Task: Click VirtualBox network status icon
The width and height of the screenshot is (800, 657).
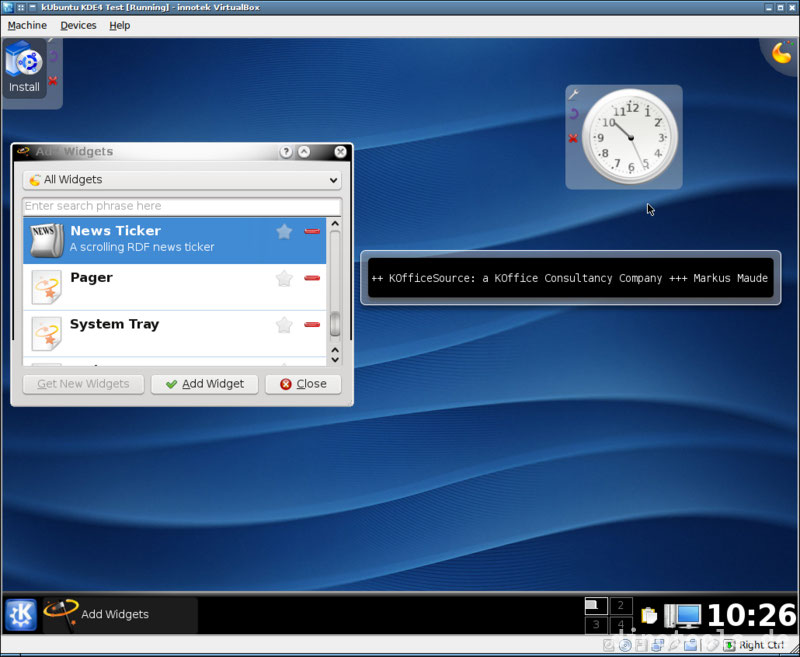Action: point(657,645)
